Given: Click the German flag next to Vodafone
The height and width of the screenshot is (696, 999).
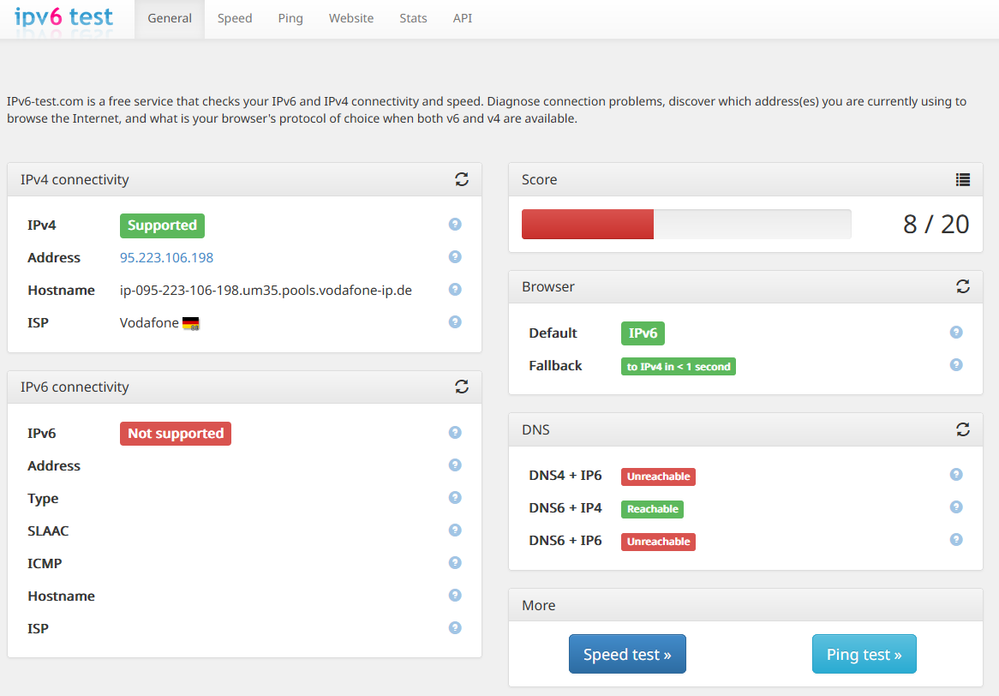Looking at the screenshot, I should [x=190, y=323].
